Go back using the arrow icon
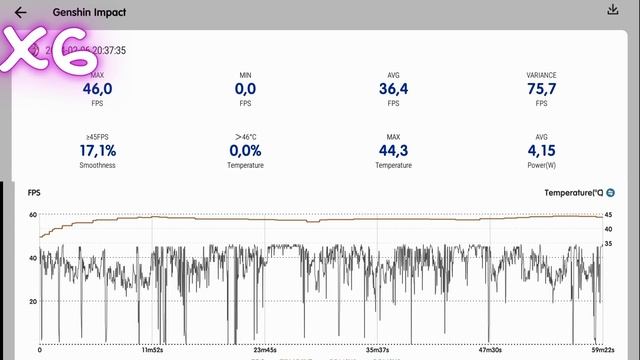640x360 pixels. [20, 13]
